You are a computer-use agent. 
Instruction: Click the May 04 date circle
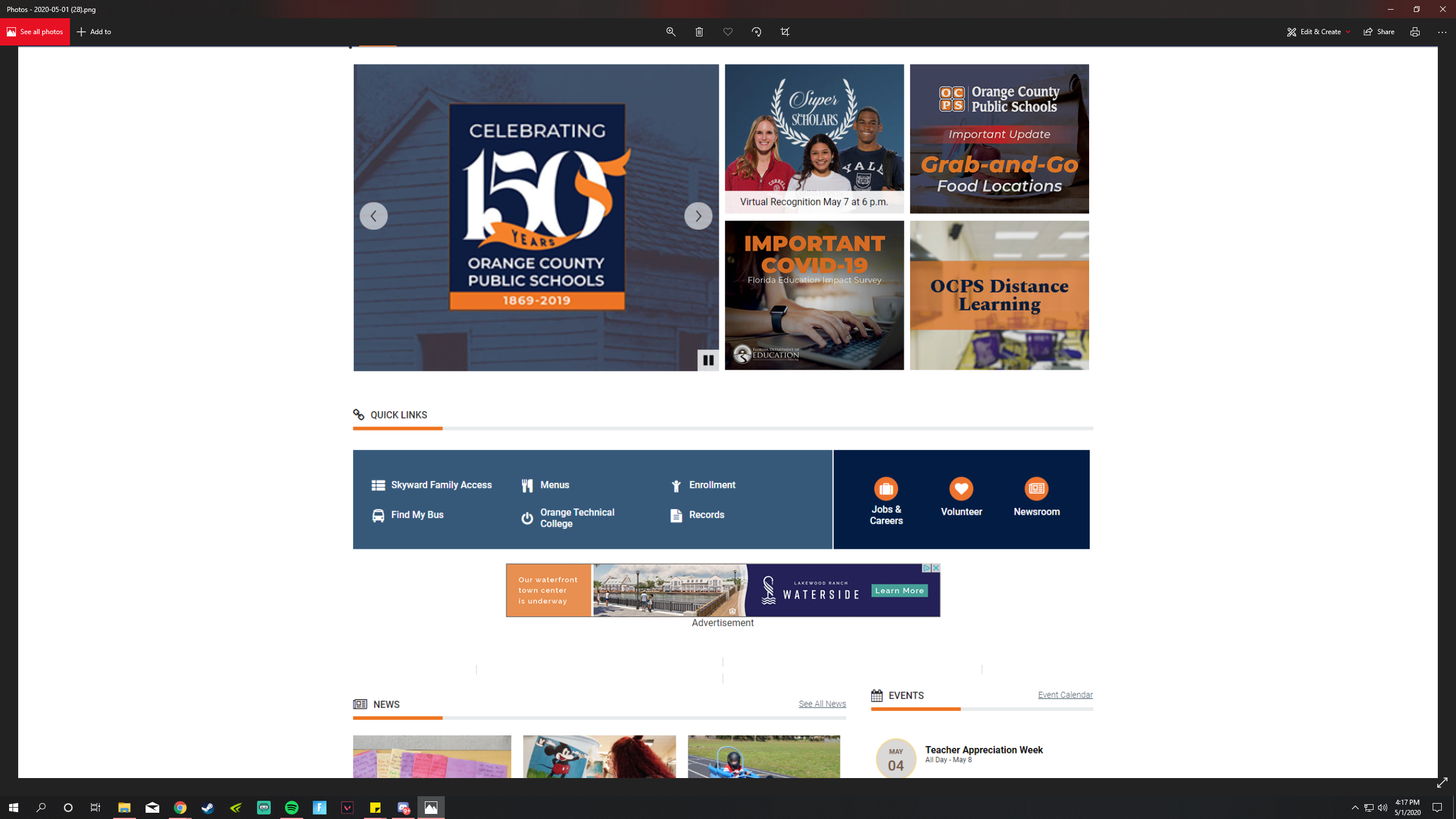(x=896, y=759)
